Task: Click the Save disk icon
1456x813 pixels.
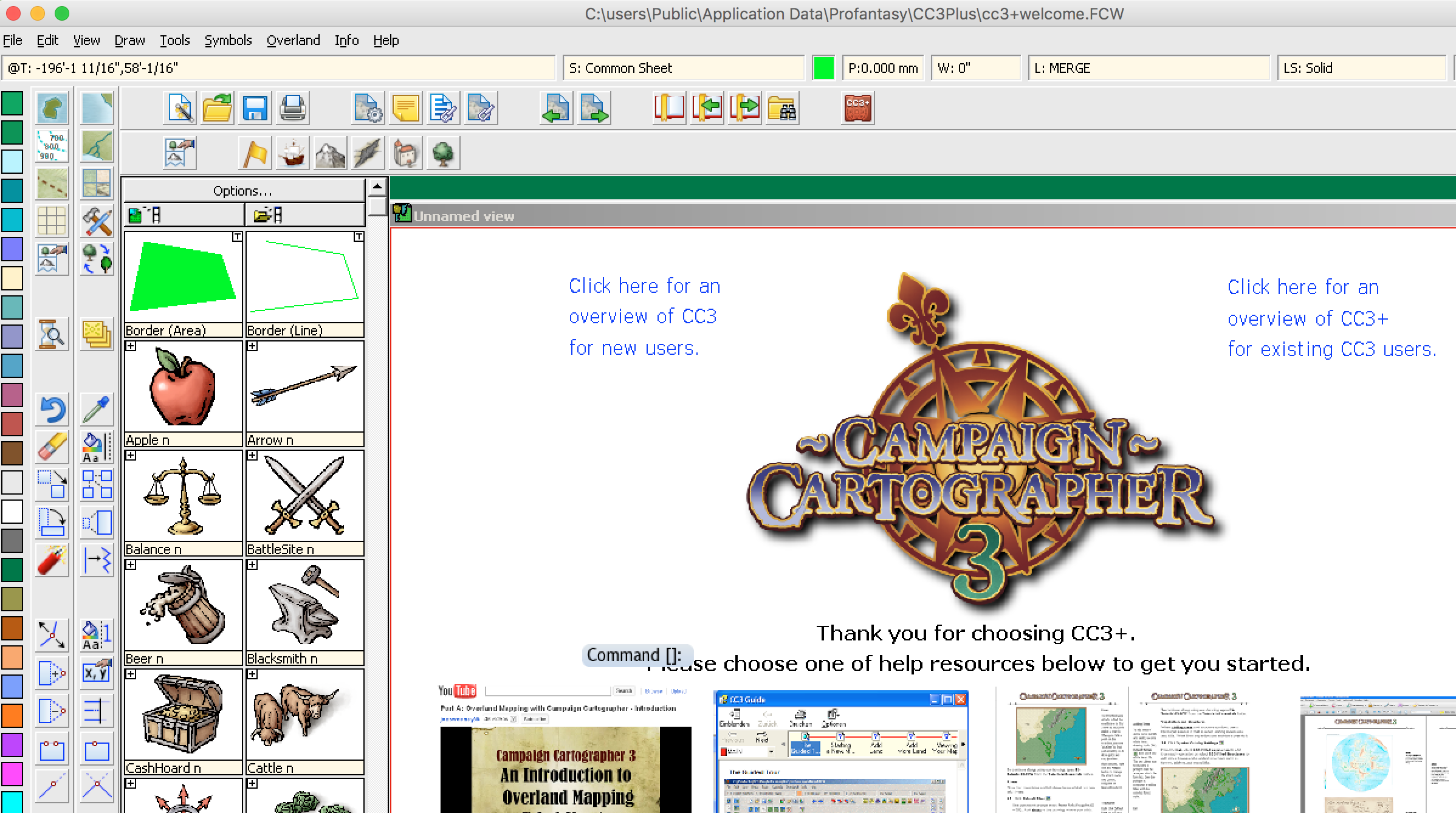Action: point(255,108)
